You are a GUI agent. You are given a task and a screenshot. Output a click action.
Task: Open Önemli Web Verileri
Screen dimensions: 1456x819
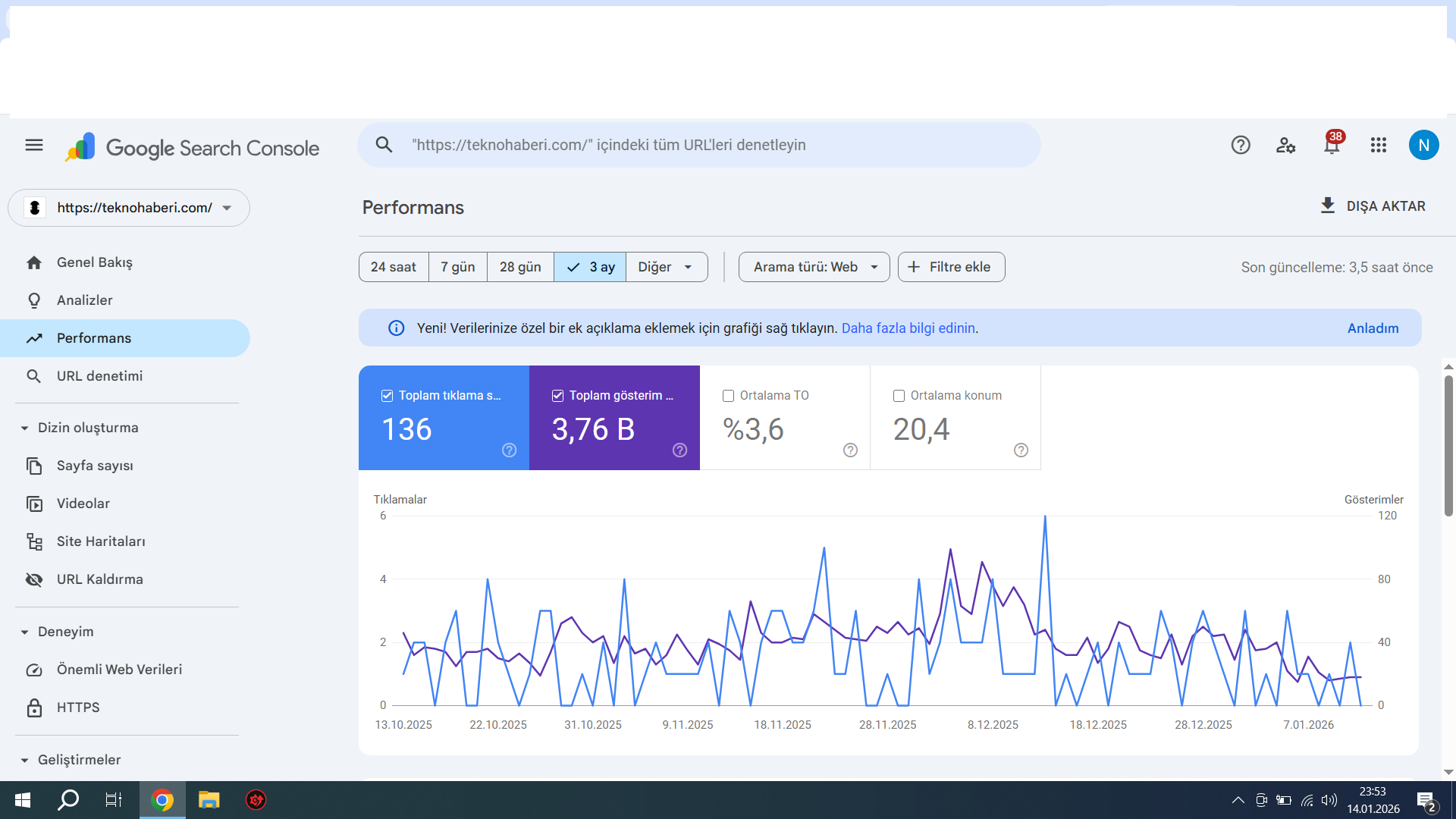pos(125,670)
